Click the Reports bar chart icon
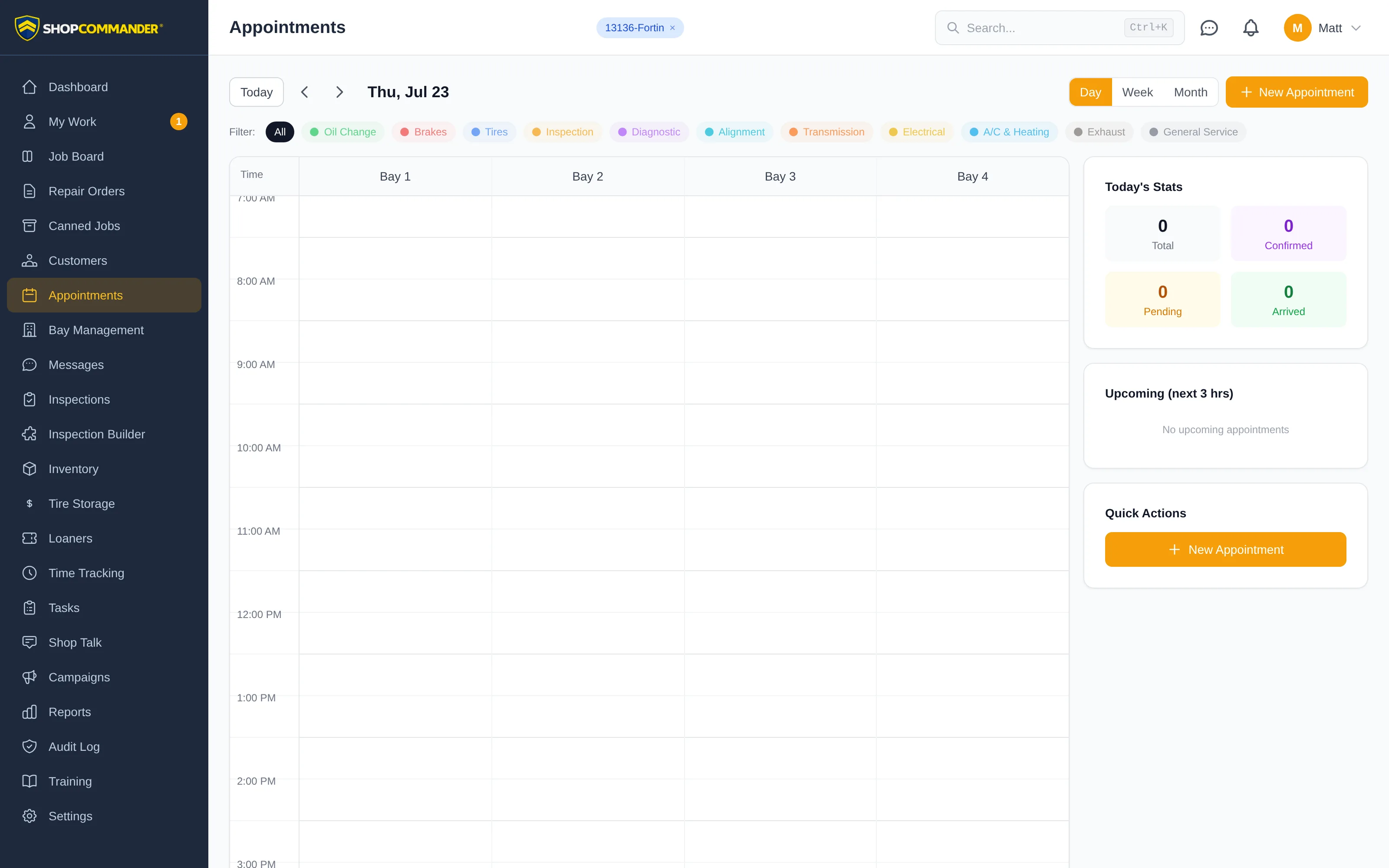This screenshot has width=1389, height=868. 29,712
